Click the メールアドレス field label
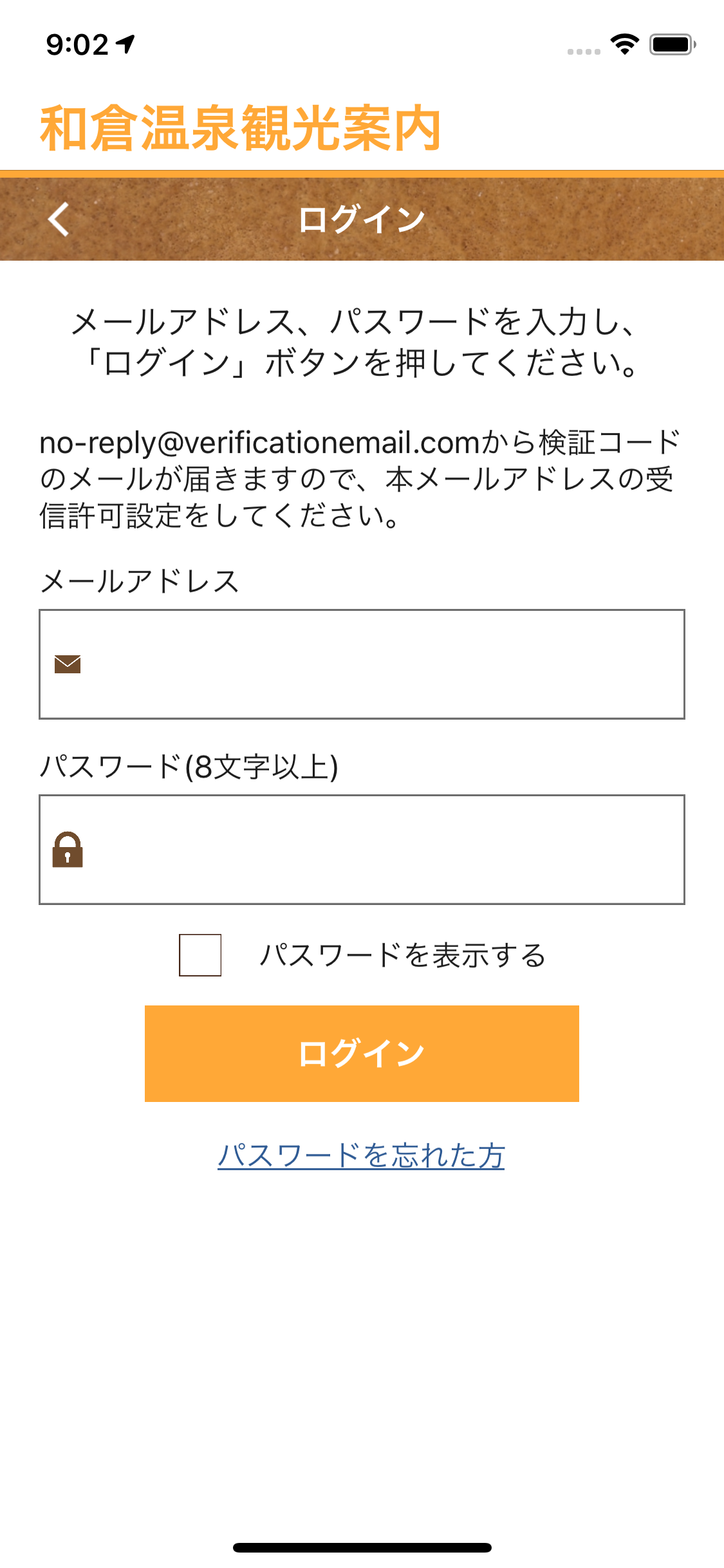This screenshot has width=724, height=1568. [140, 581]
